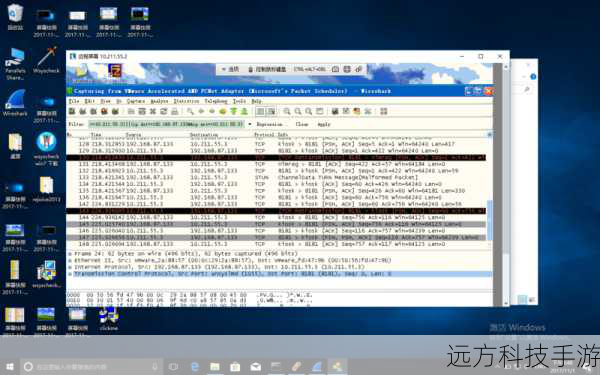
Task: Jump to the last packet
Action: coord(244,111)
